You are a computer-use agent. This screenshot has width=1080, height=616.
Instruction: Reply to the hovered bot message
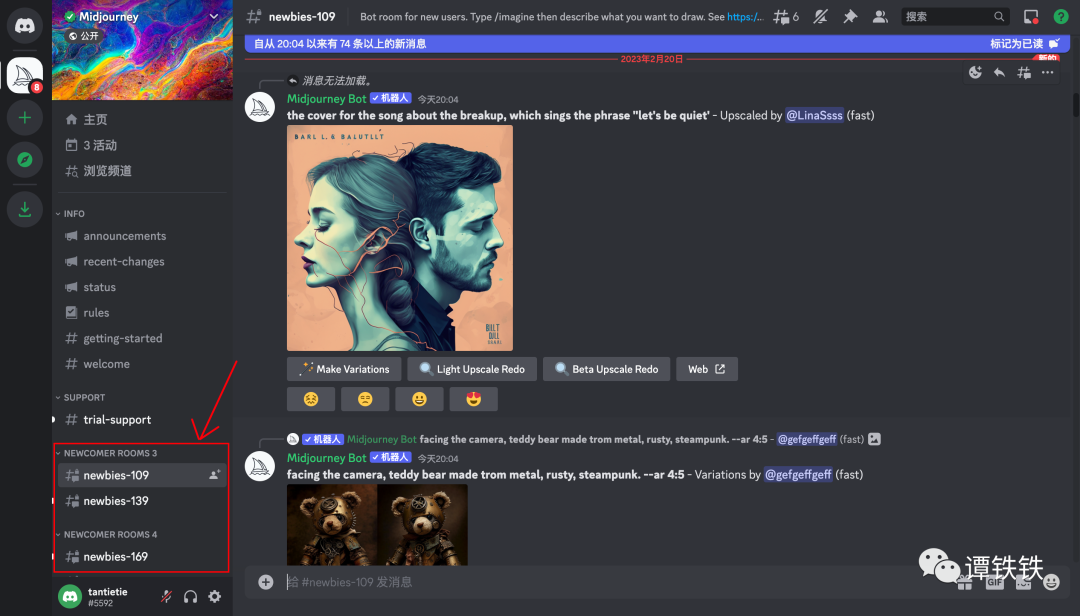(x=999, y=72)
